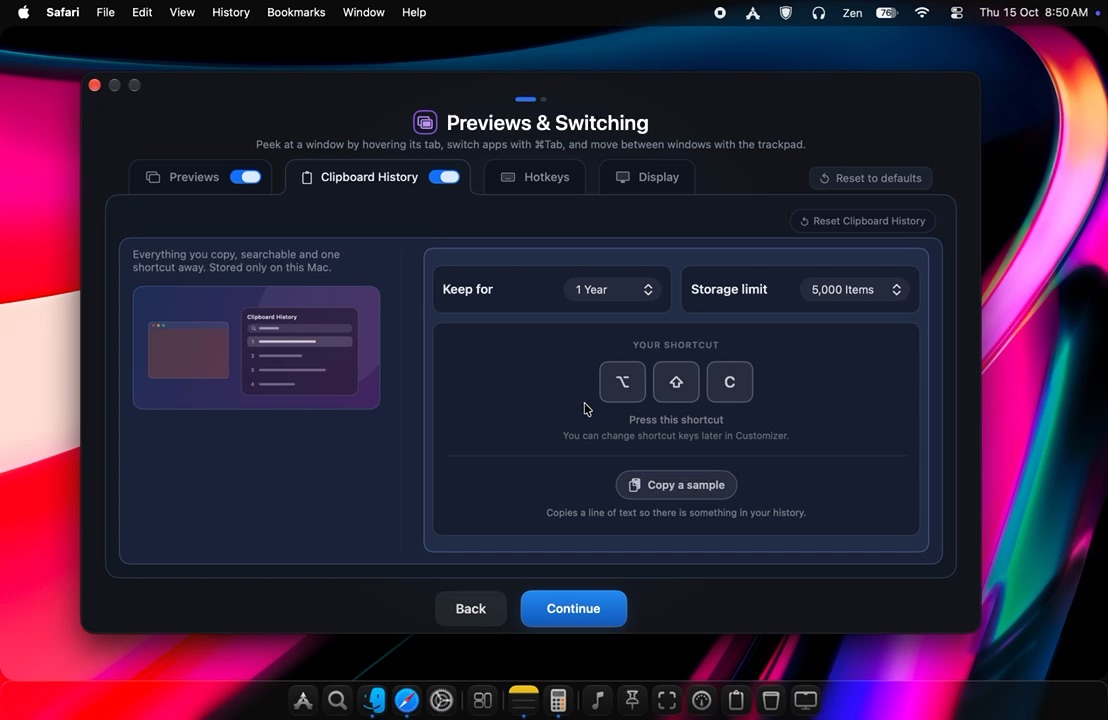The image size is (1108, 720).
Task: Click the display monitor dock icon
Action: (806, 700)
